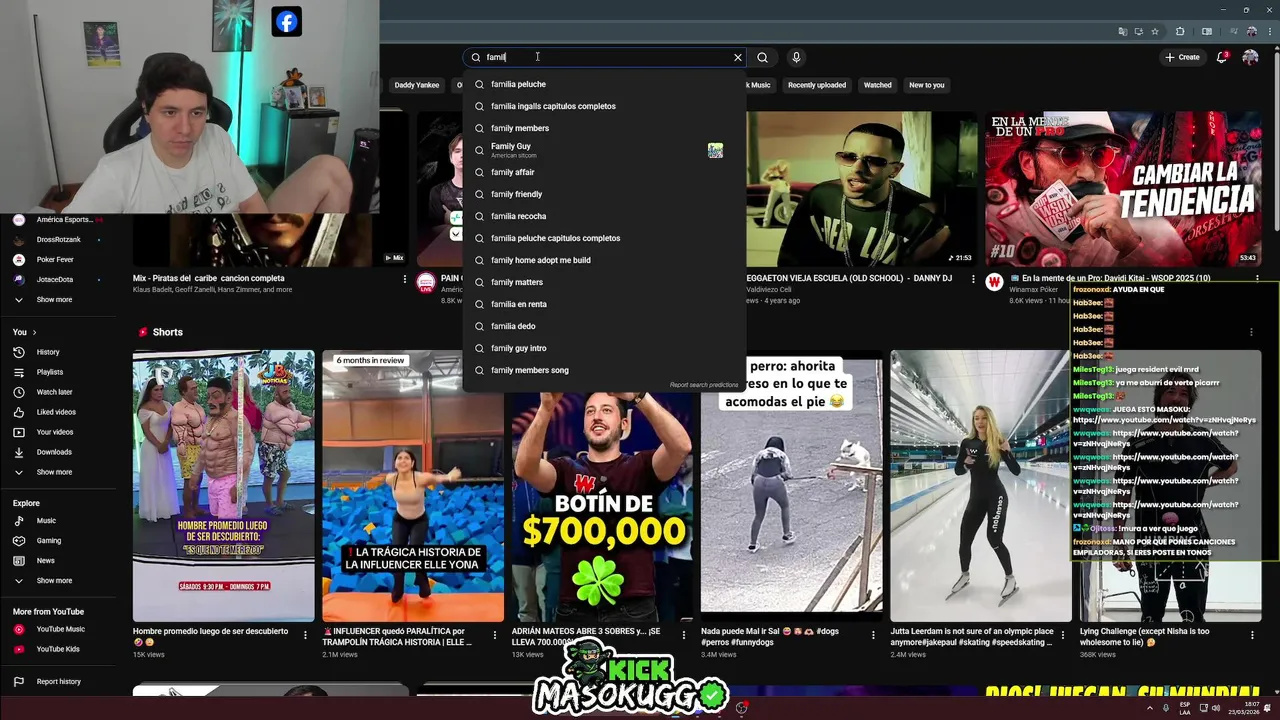Pick the 'familia recocha' suggestion
The image size is (1280, 720).
click(604, 216)
